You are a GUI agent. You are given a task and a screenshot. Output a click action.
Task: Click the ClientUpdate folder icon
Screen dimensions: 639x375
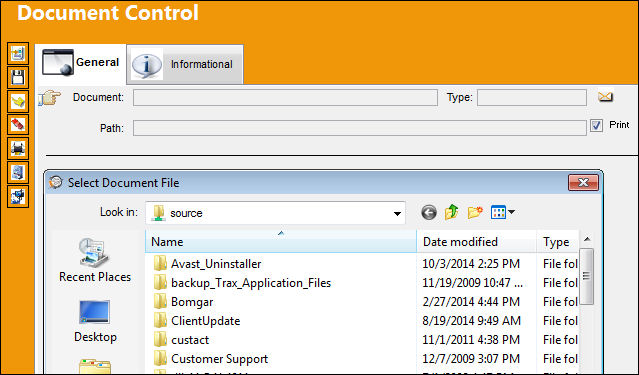pyautogui.click(x=160, y=320)
